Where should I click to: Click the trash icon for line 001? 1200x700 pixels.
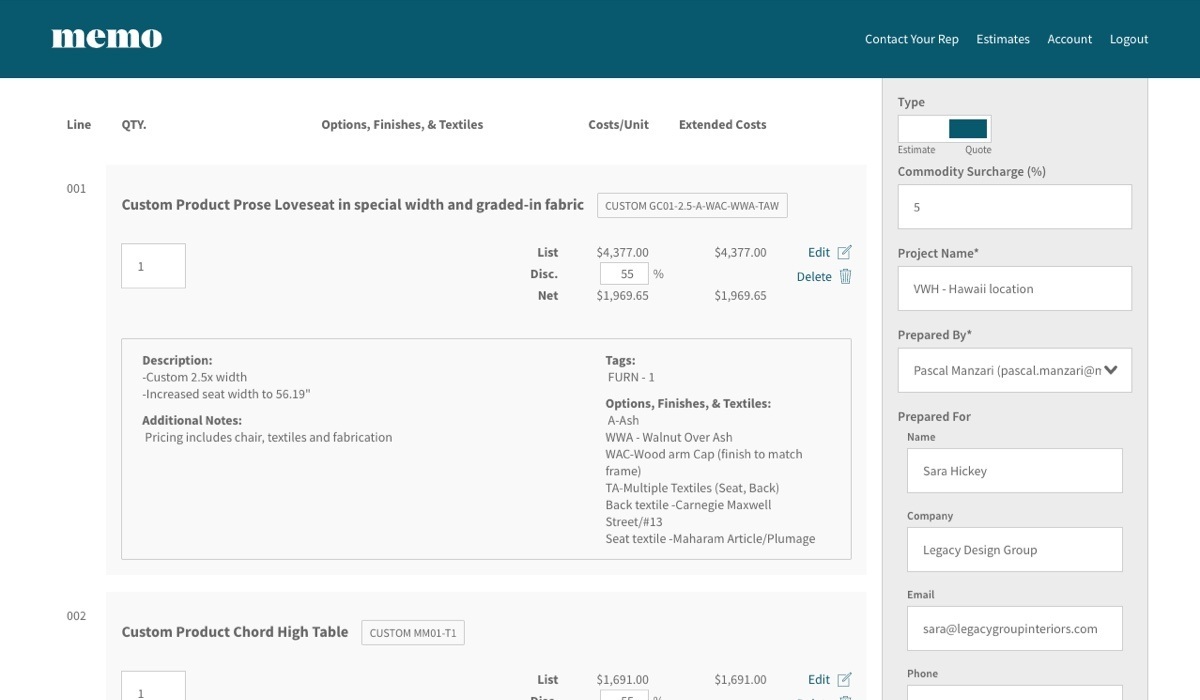point(845,277)
